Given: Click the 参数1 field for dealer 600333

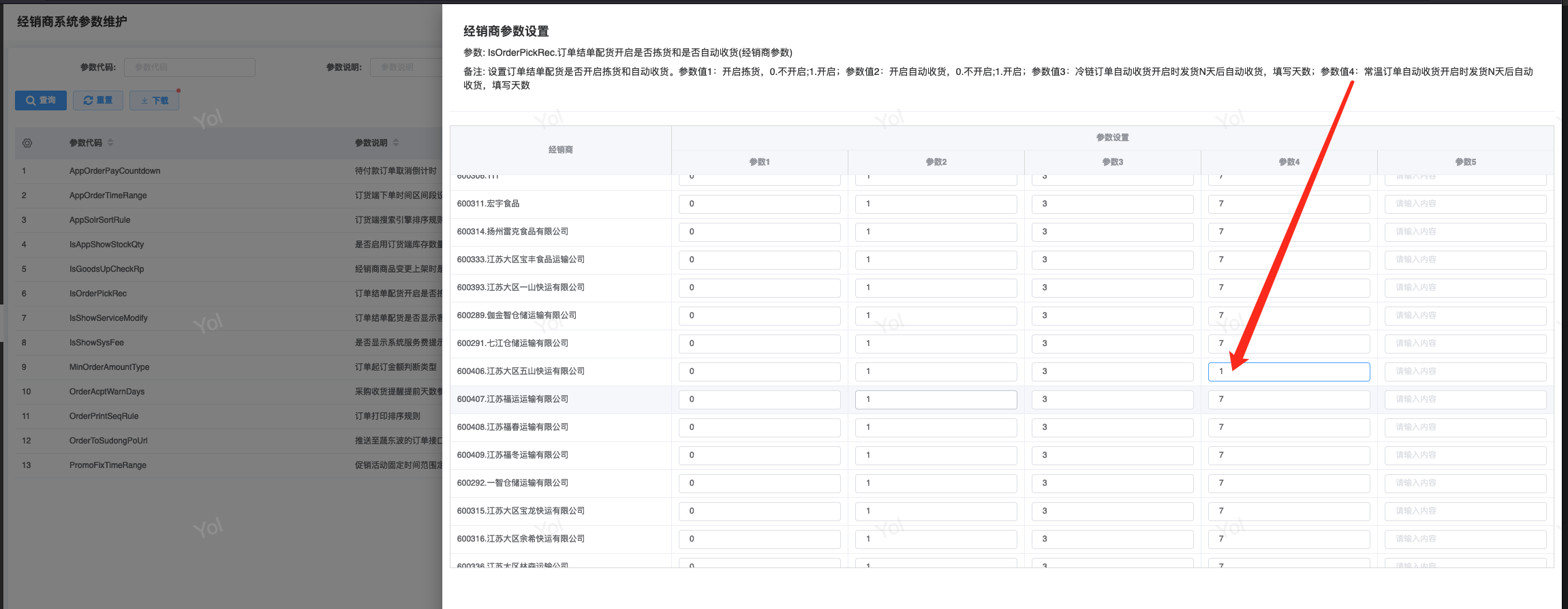Looking at the screenshot, I should pos(759,260).
